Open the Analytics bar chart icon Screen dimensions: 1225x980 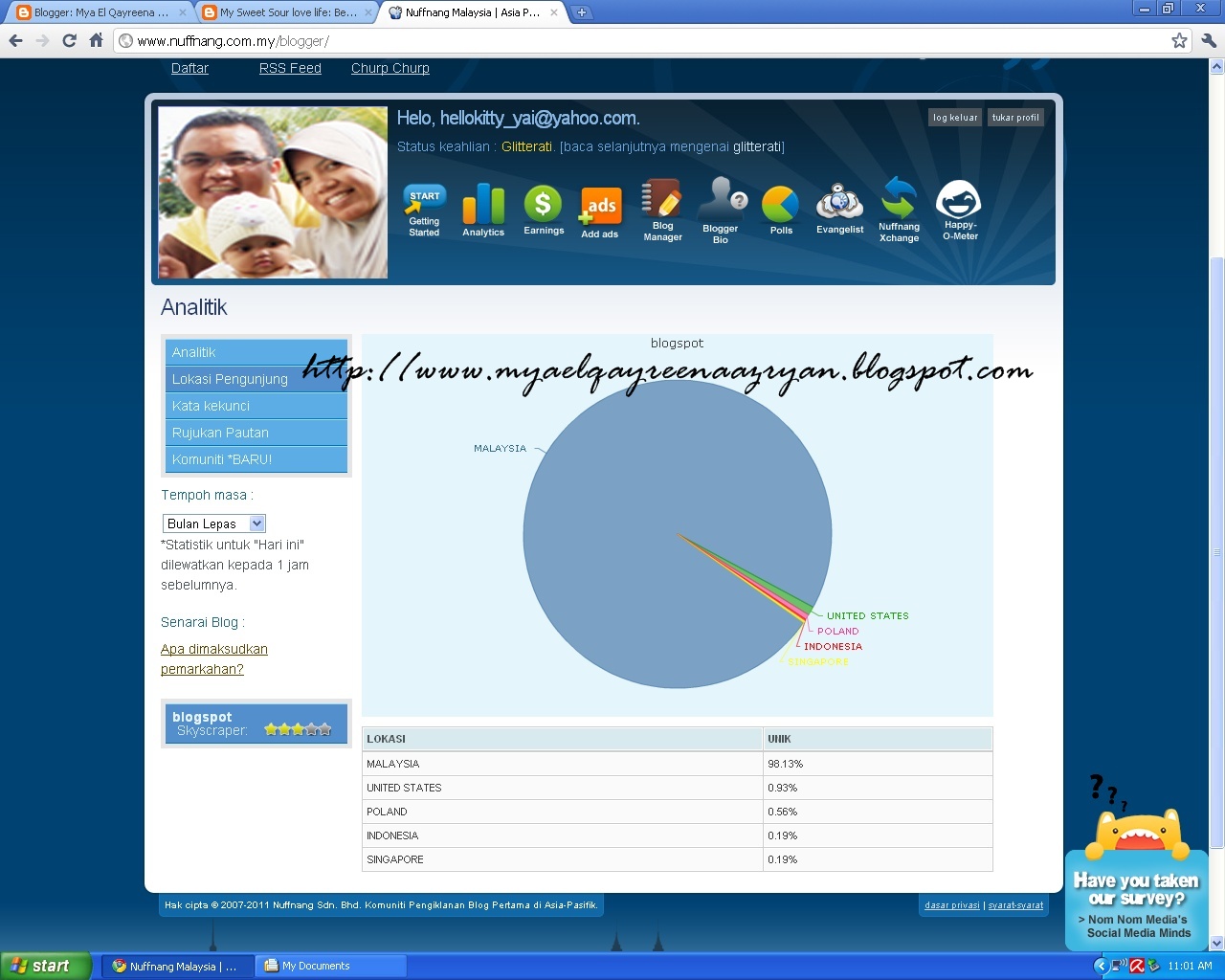click(x=483, y=210)
